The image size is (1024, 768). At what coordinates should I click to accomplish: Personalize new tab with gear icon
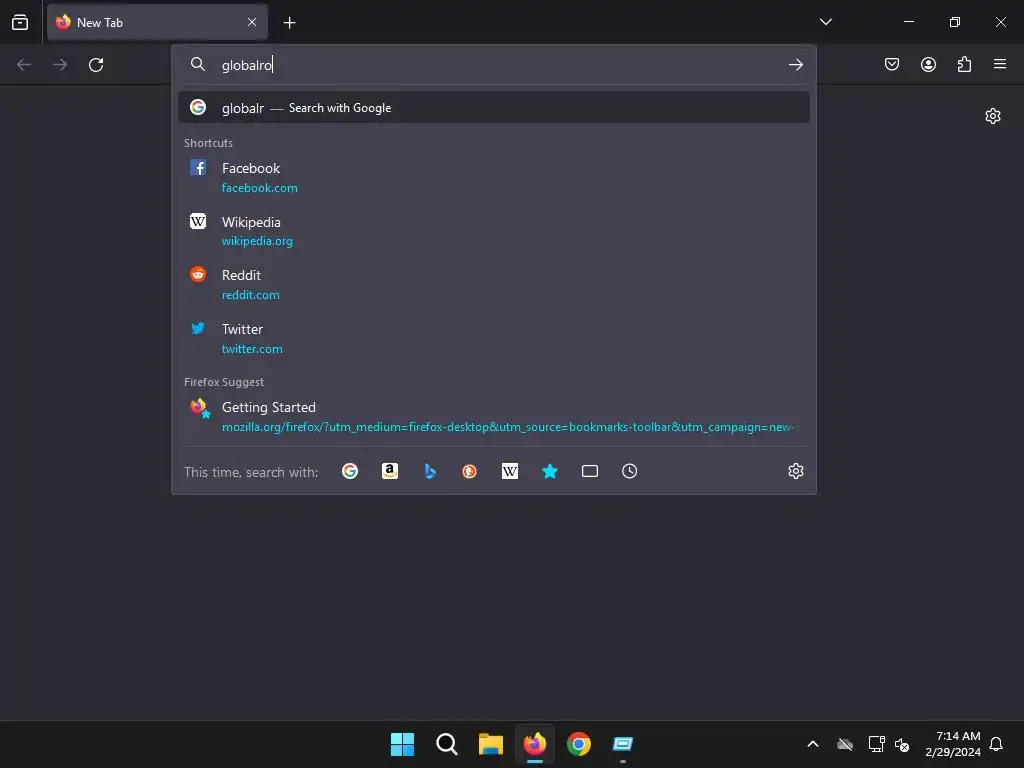pos(993,116)
